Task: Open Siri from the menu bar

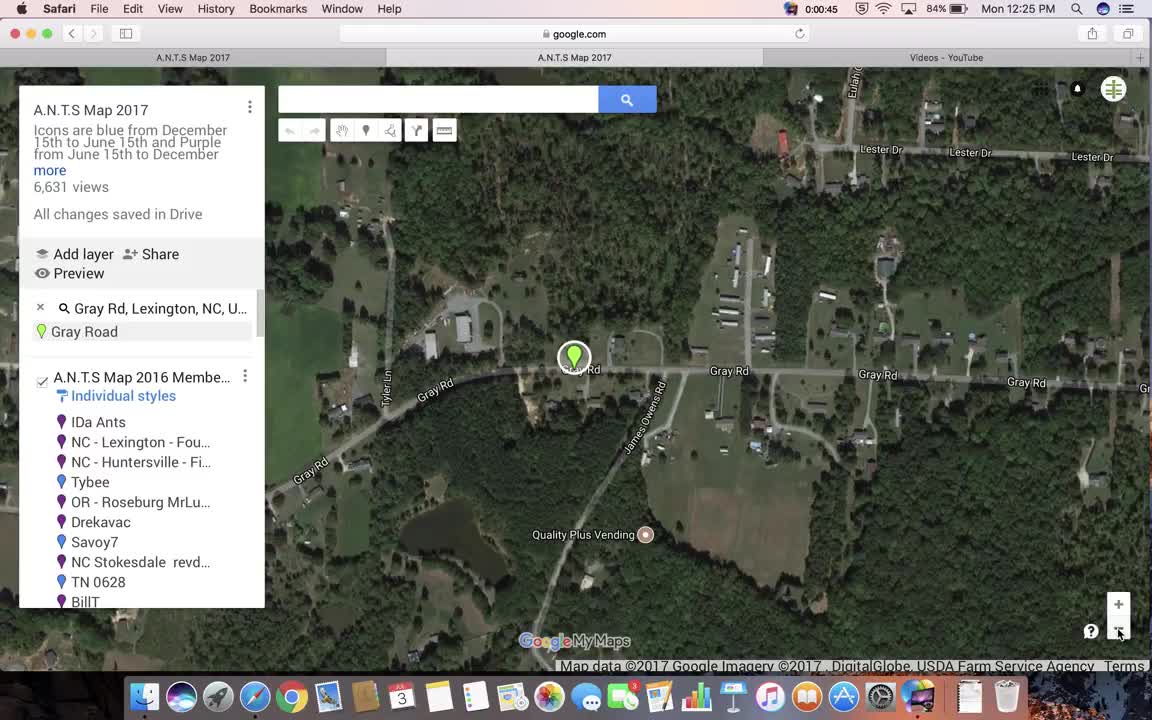Action: tap(1103, 9)
